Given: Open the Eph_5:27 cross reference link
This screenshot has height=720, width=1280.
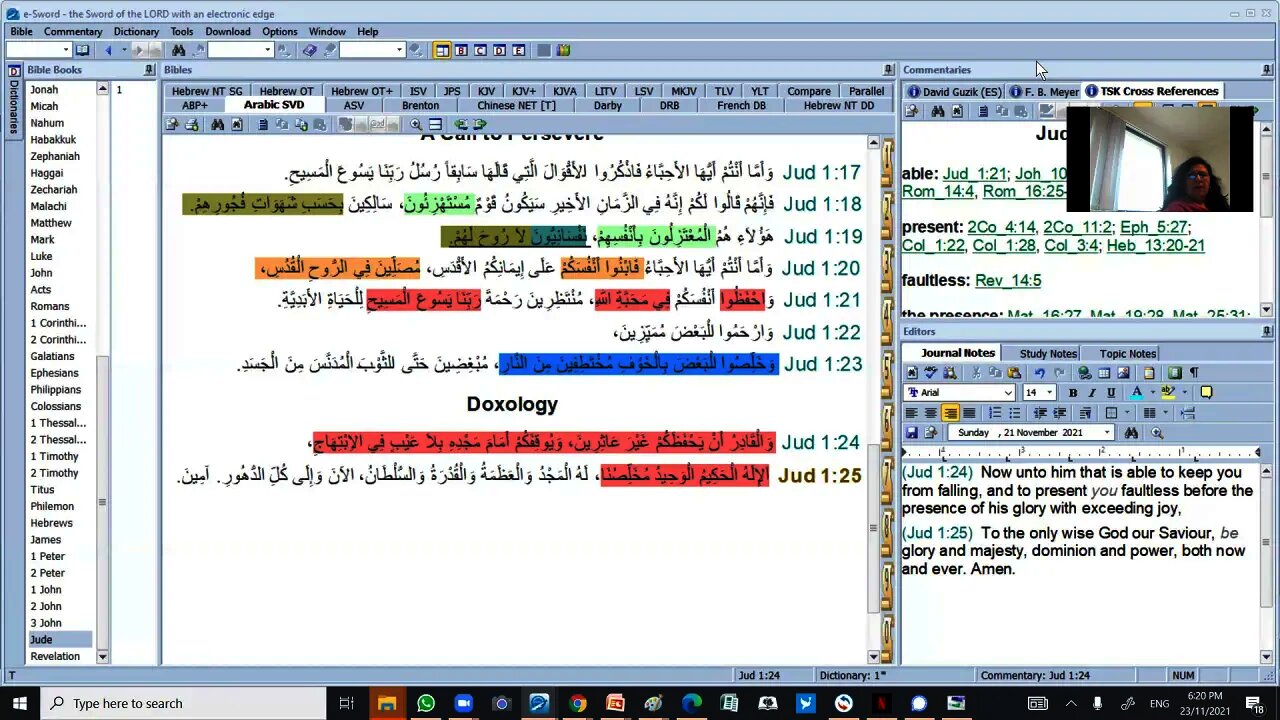Looking at the screenshot, I should point(1153,227).
